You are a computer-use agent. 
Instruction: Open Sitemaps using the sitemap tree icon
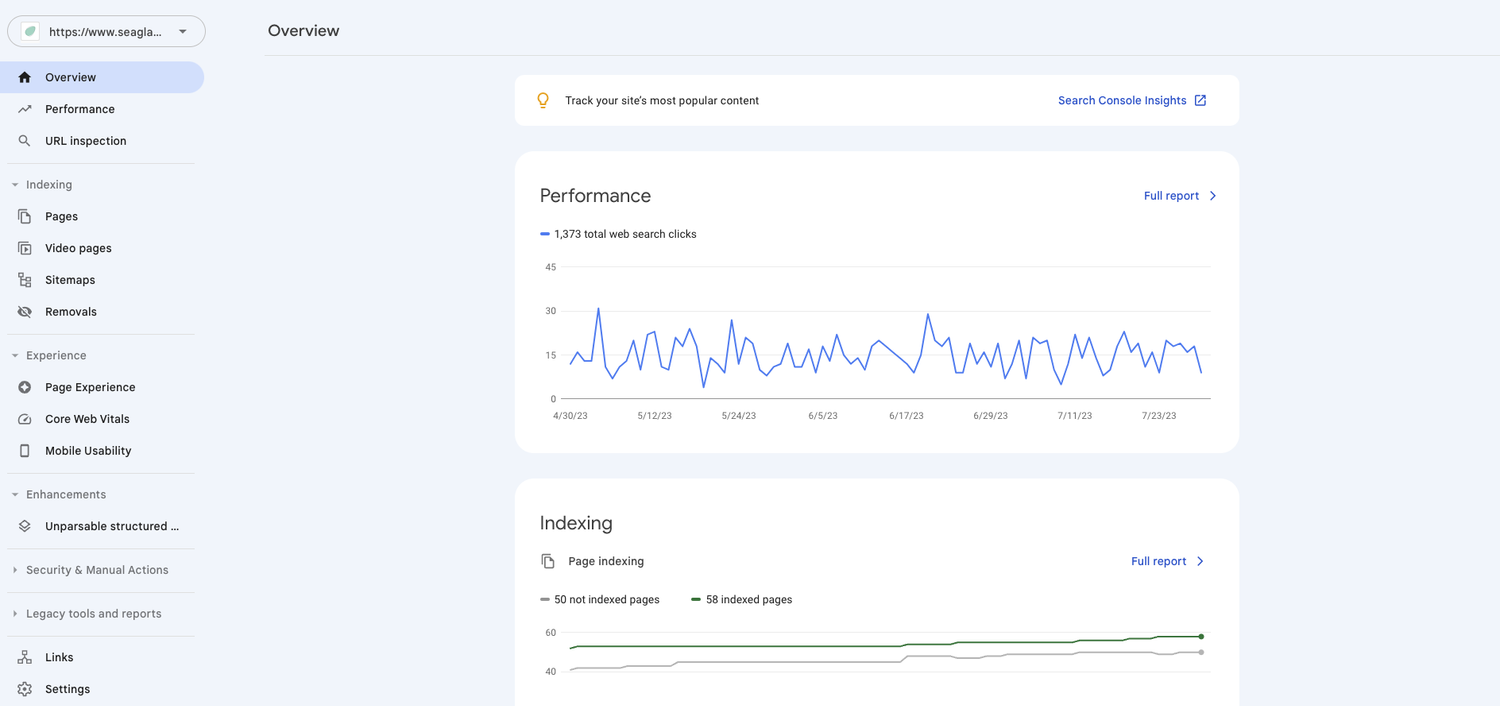tap(23, 280)
